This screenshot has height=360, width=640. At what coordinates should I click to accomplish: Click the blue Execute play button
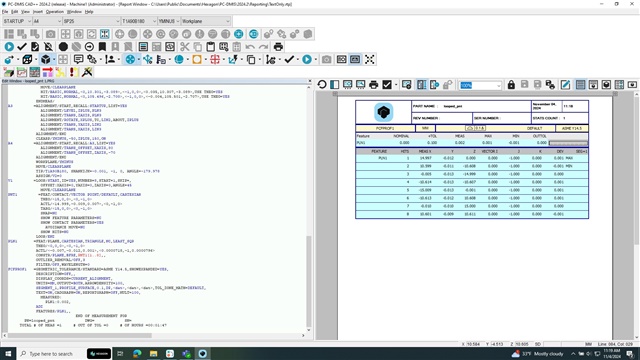(9, 47)
